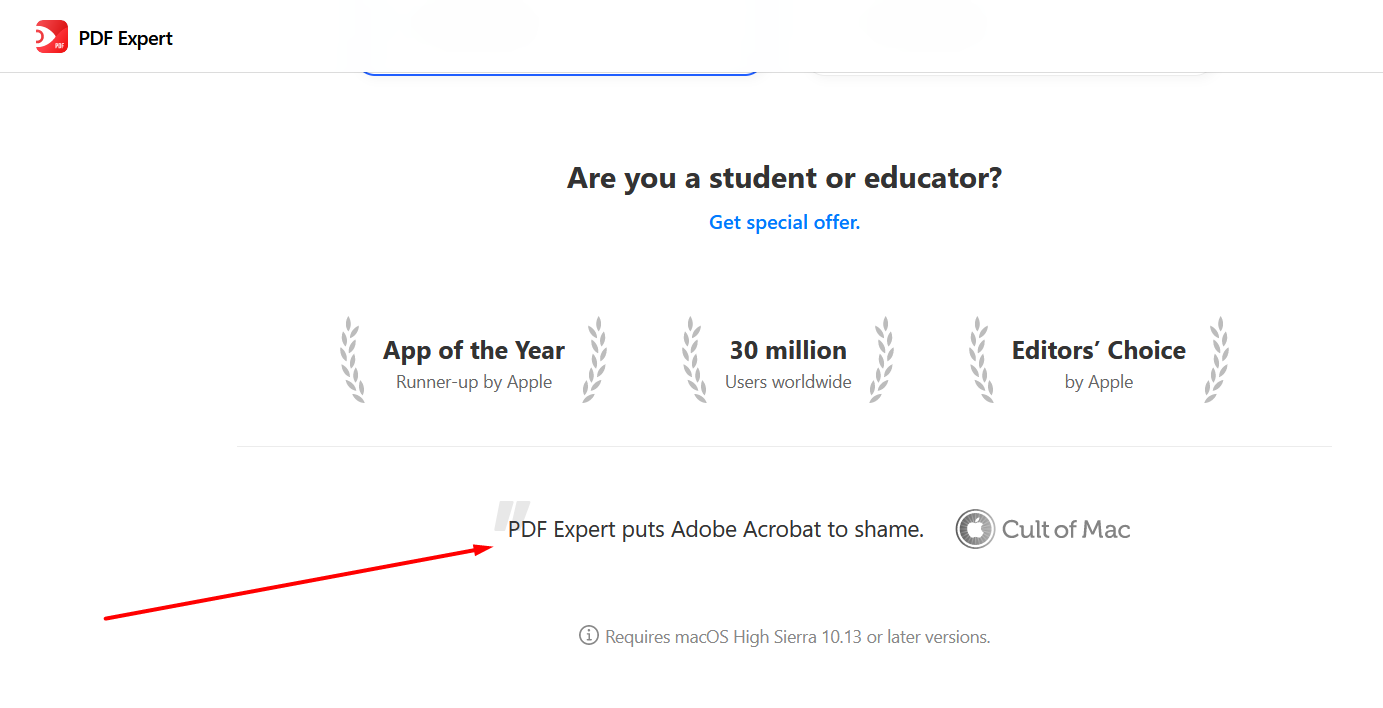
Task: Click the left laurel beside Editors' Choice
Action: [x=981, y=360]
